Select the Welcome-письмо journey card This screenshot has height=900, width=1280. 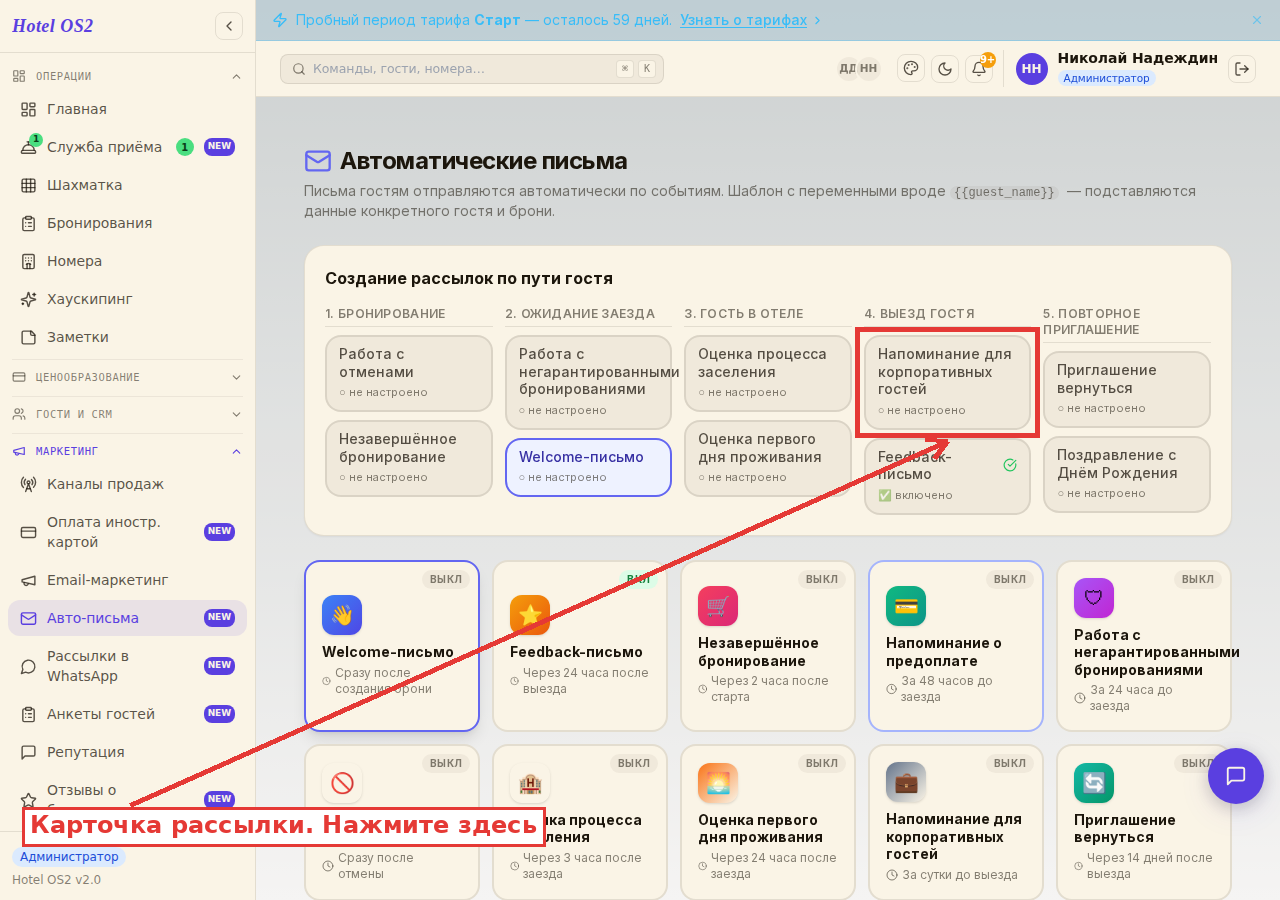588,467
